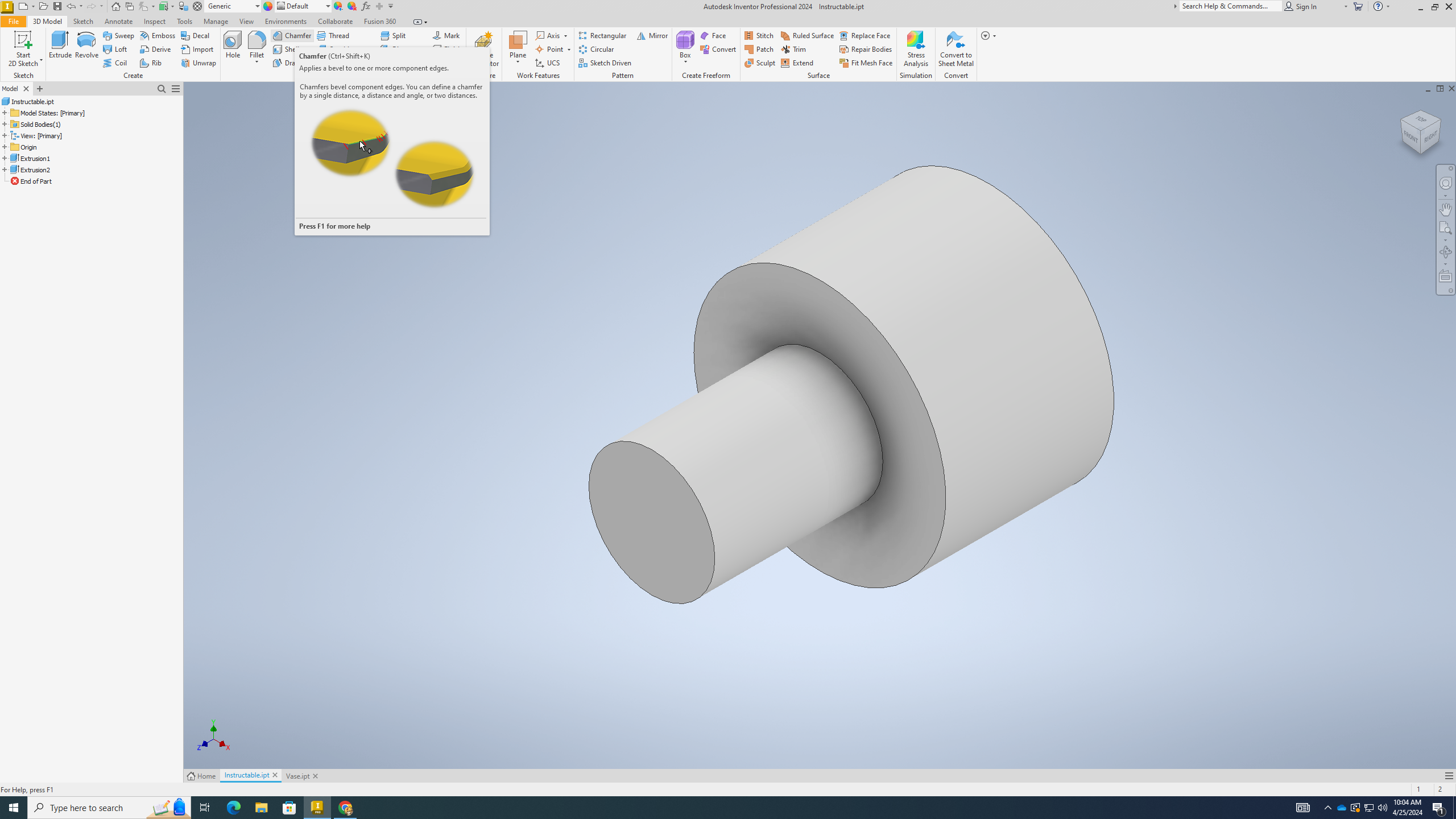1456x819 pixels.
Task: Go to the Home document tab
Action: (x=201, y=776)
